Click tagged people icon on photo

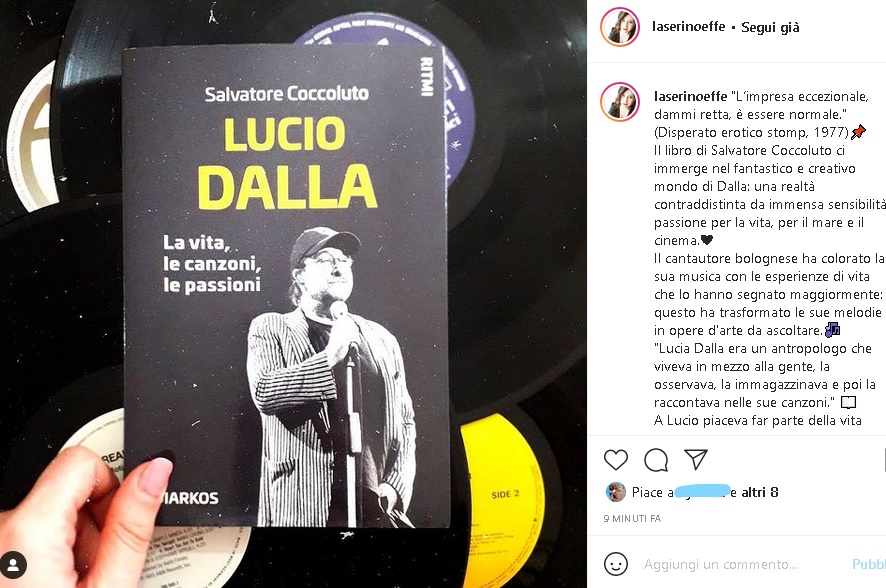[x=13, y=565]
